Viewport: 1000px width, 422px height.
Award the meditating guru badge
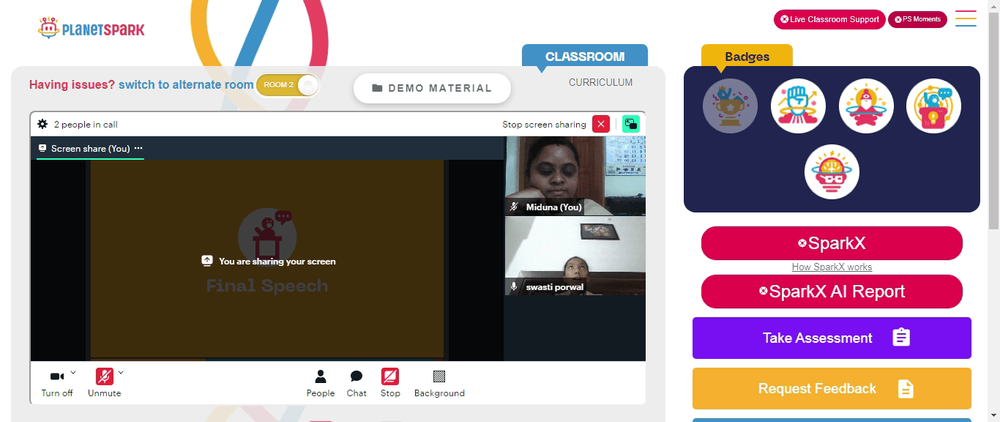866,106
